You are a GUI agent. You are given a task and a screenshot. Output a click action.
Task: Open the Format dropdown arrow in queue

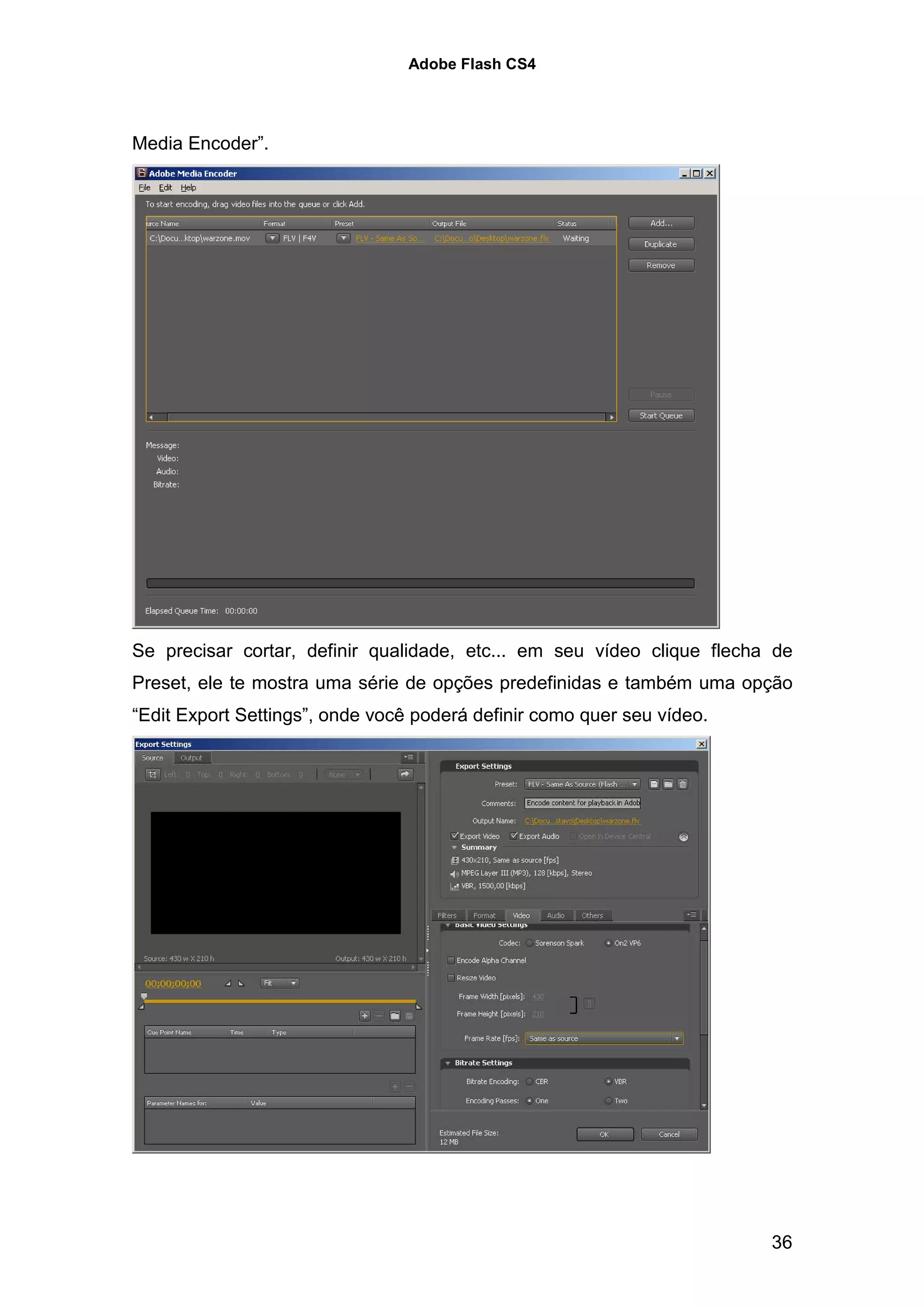(272, 238)
